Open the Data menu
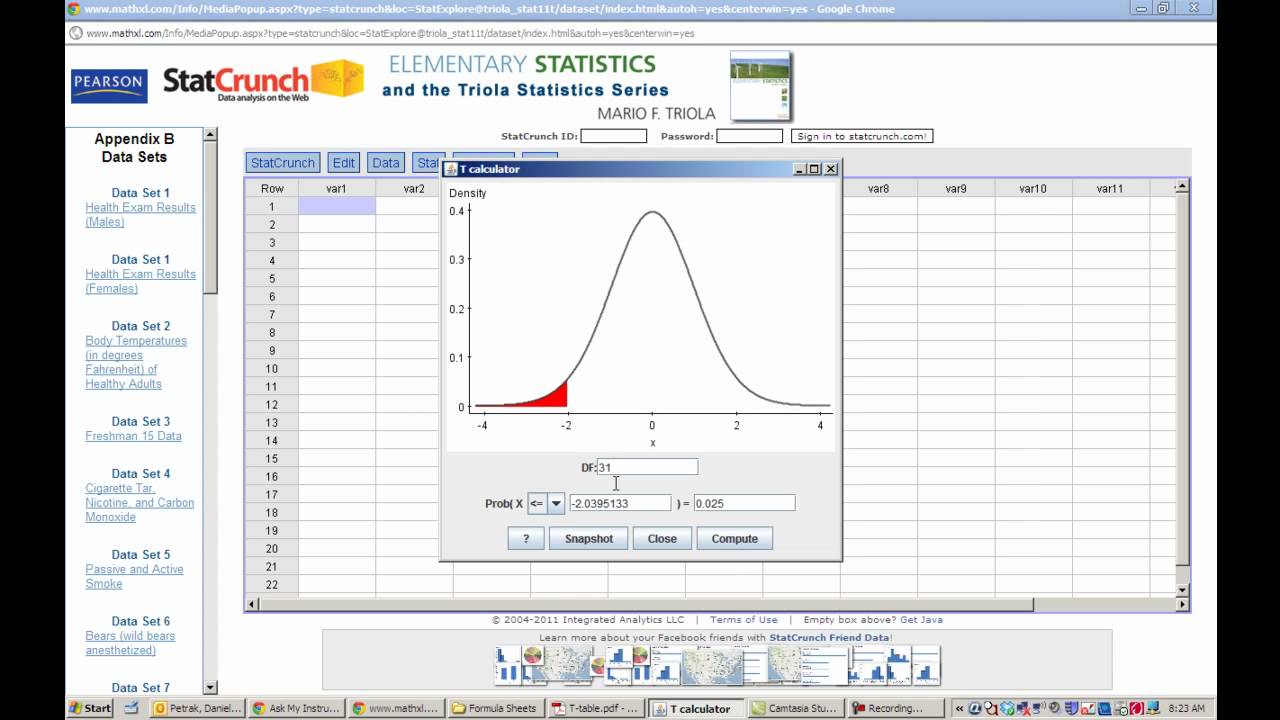This screenshot has width=1280, height=720. coord(386,163)
